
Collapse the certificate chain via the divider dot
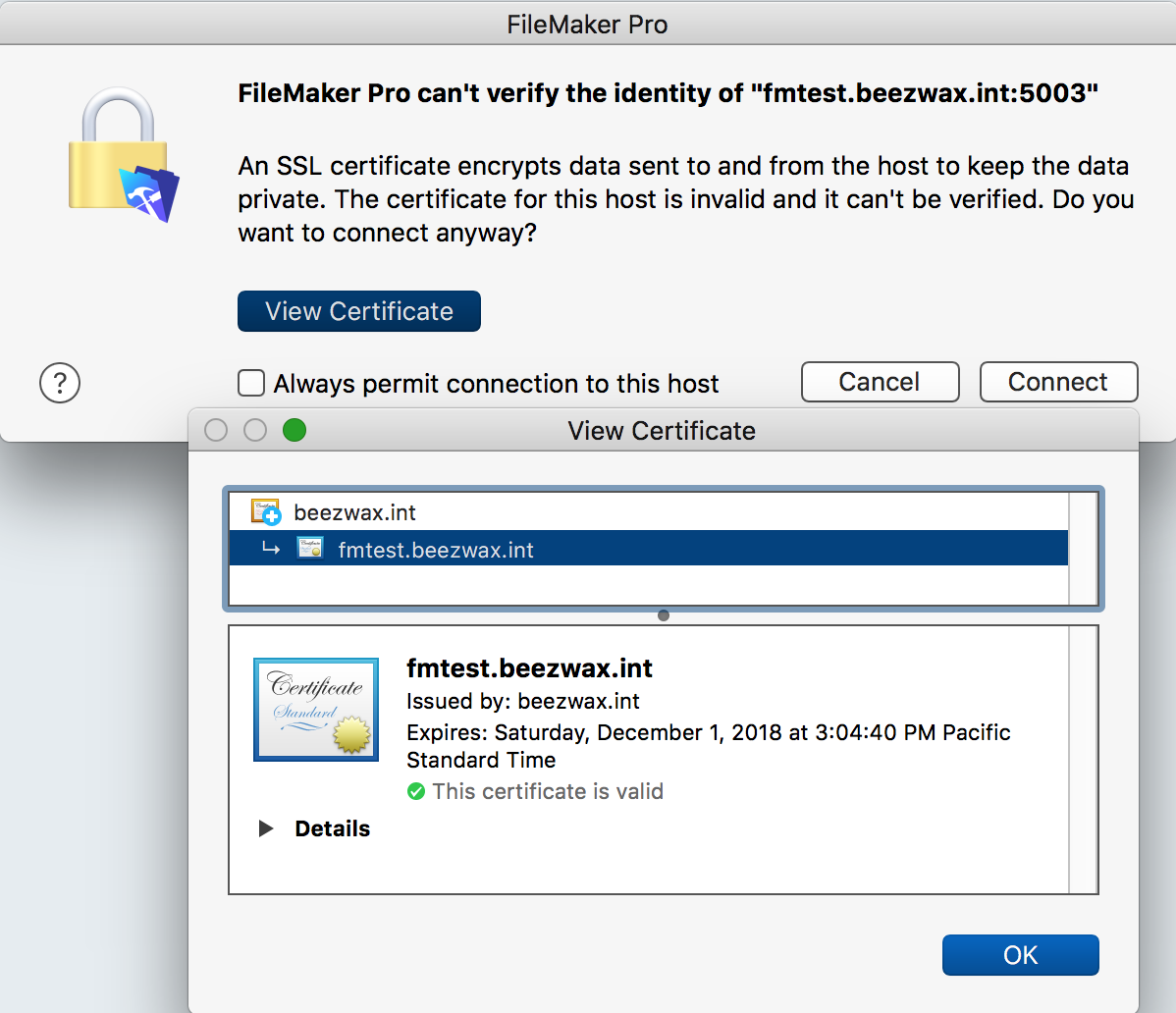[663, 615]
